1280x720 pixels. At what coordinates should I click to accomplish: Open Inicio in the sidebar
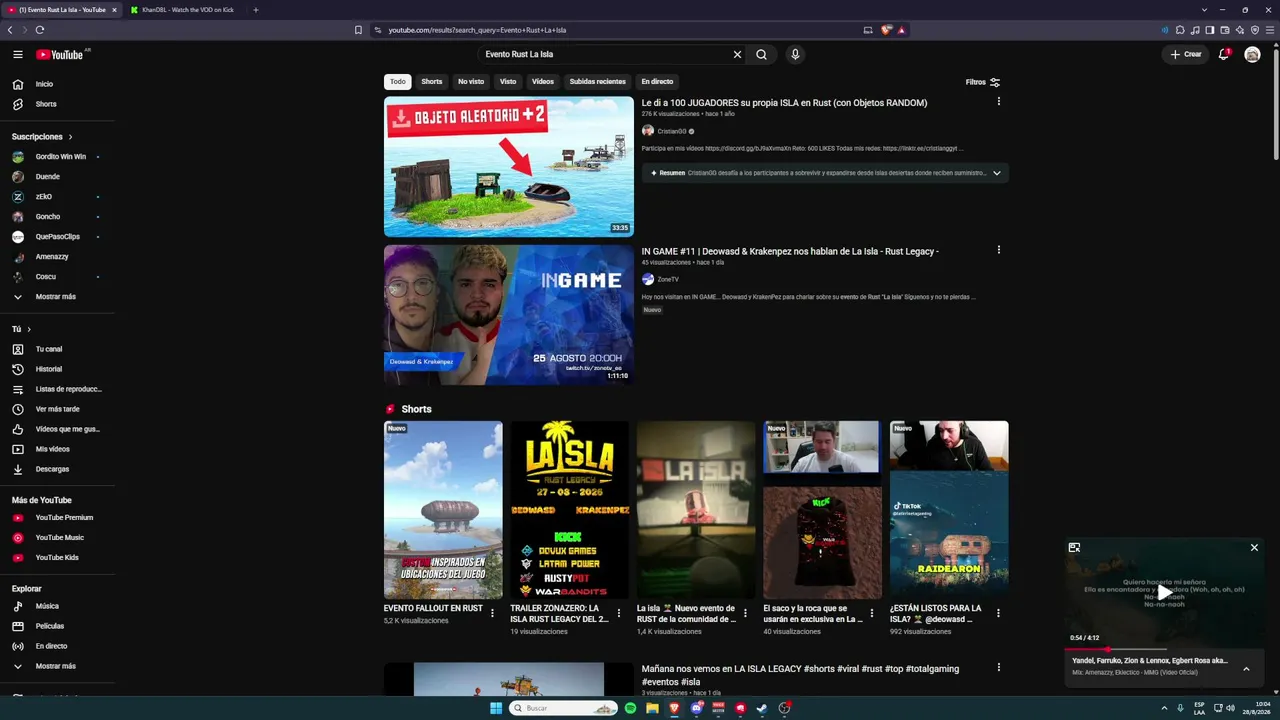pos(57,84)
